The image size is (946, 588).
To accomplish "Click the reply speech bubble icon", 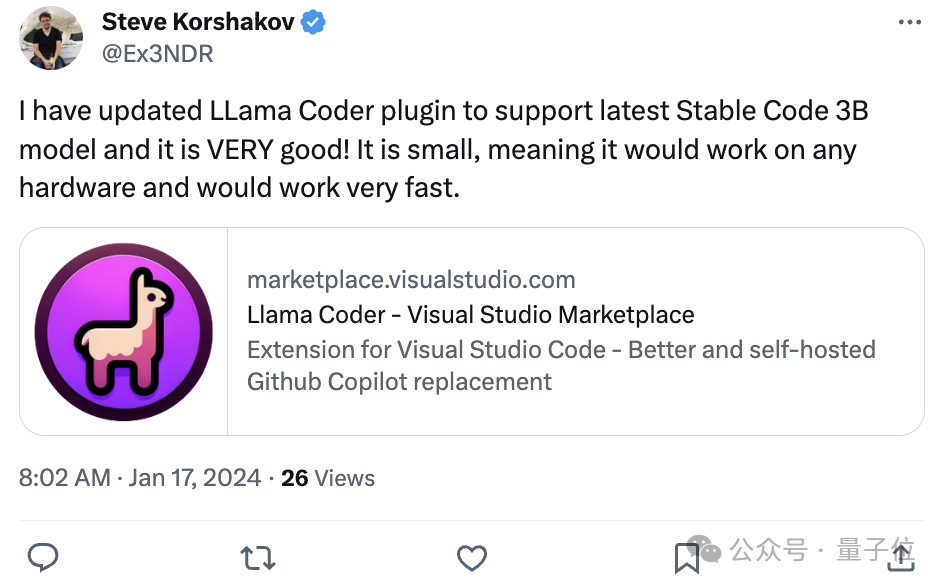I will 42,557.
